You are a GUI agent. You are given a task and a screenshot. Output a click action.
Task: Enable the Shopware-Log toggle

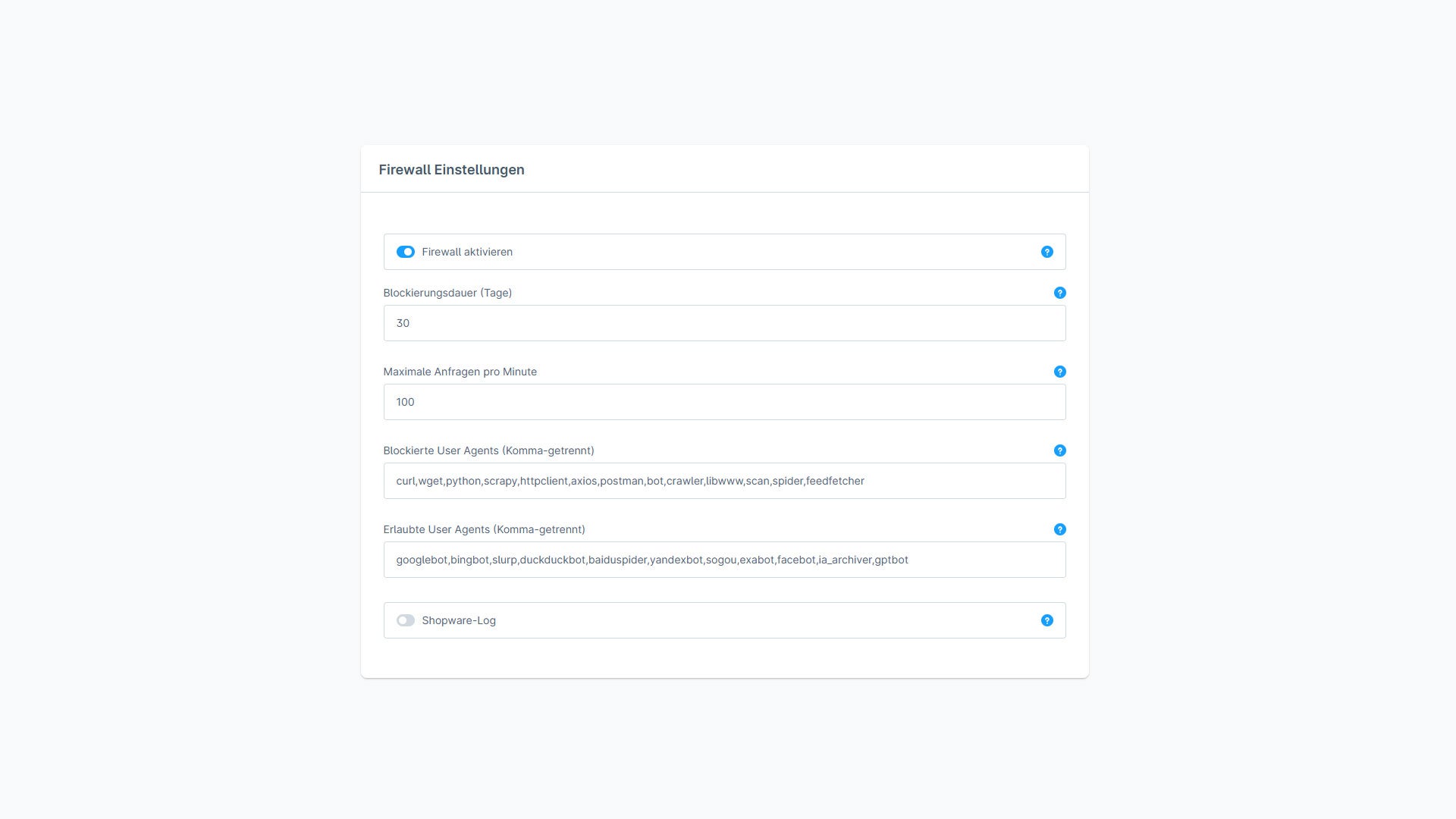[x=405, y=620]
